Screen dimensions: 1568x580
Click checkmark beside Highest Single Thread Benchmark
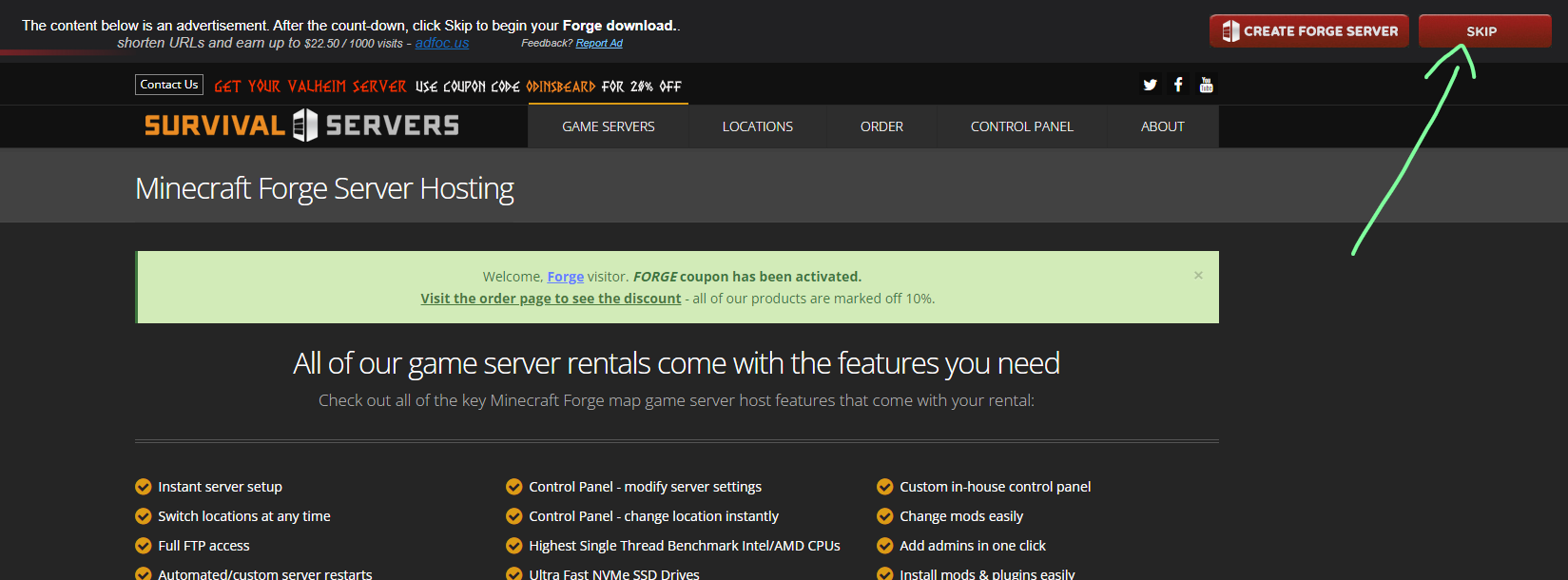(x=514, y=546)
